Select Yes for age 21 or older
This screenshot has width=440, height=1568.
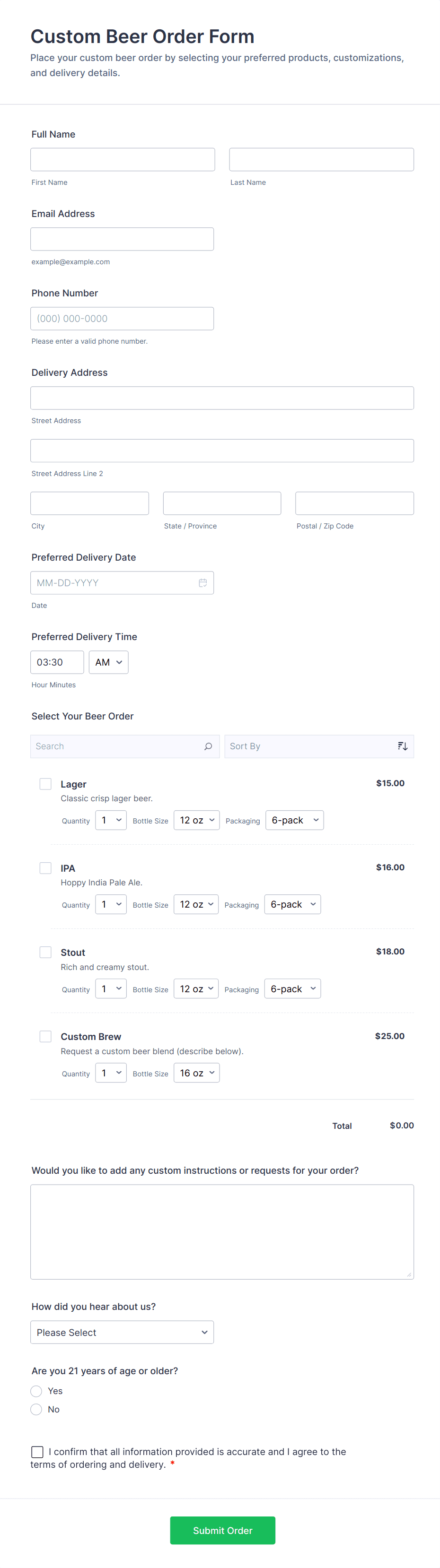(x=36, y=1391)
